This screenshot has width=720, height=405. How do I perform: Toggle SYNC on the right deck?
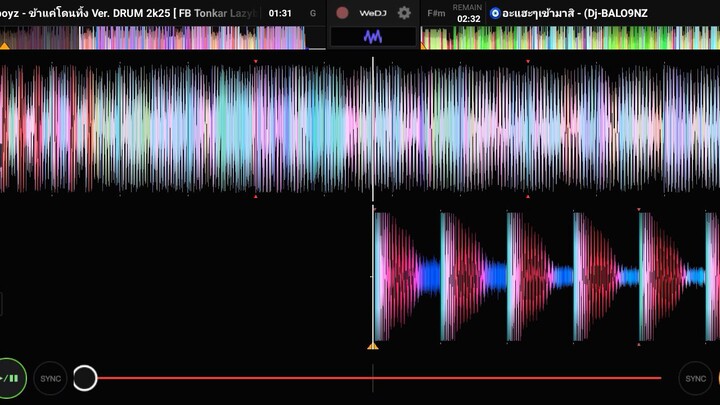(695, 378)
